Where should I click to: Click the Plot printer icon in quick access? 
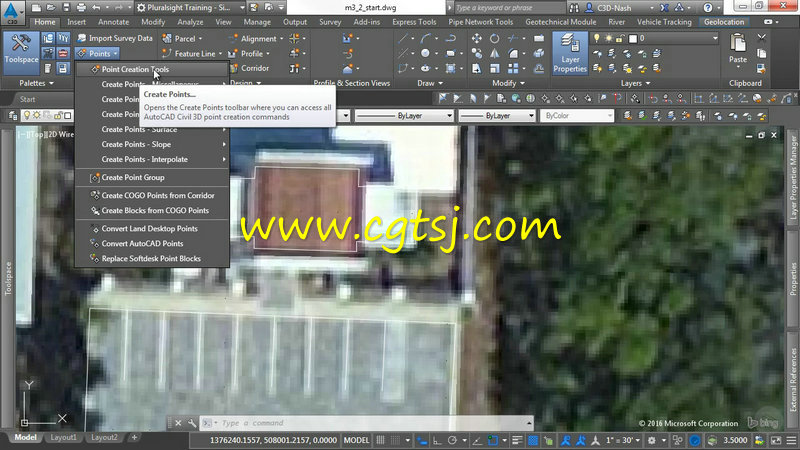[x=81, y=8]
